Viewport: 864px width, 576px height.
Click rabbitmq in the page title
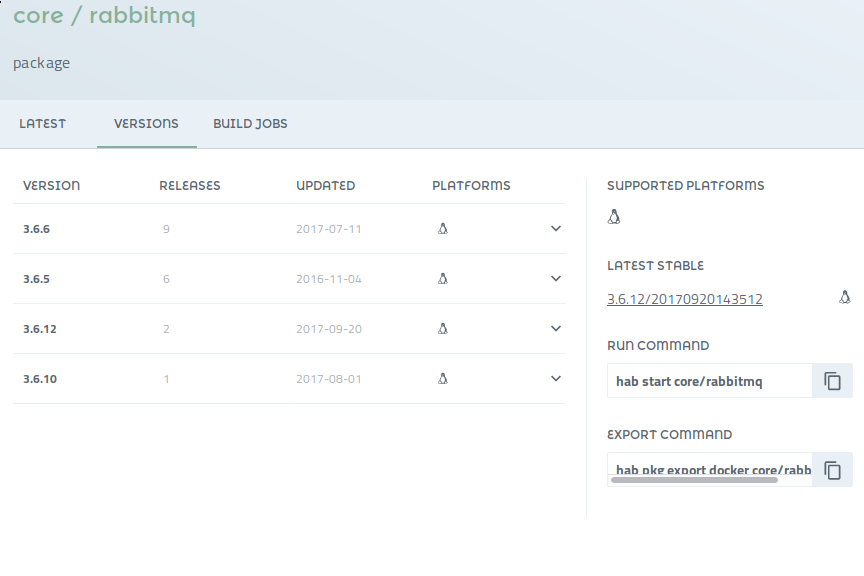(x=142, y=15)
